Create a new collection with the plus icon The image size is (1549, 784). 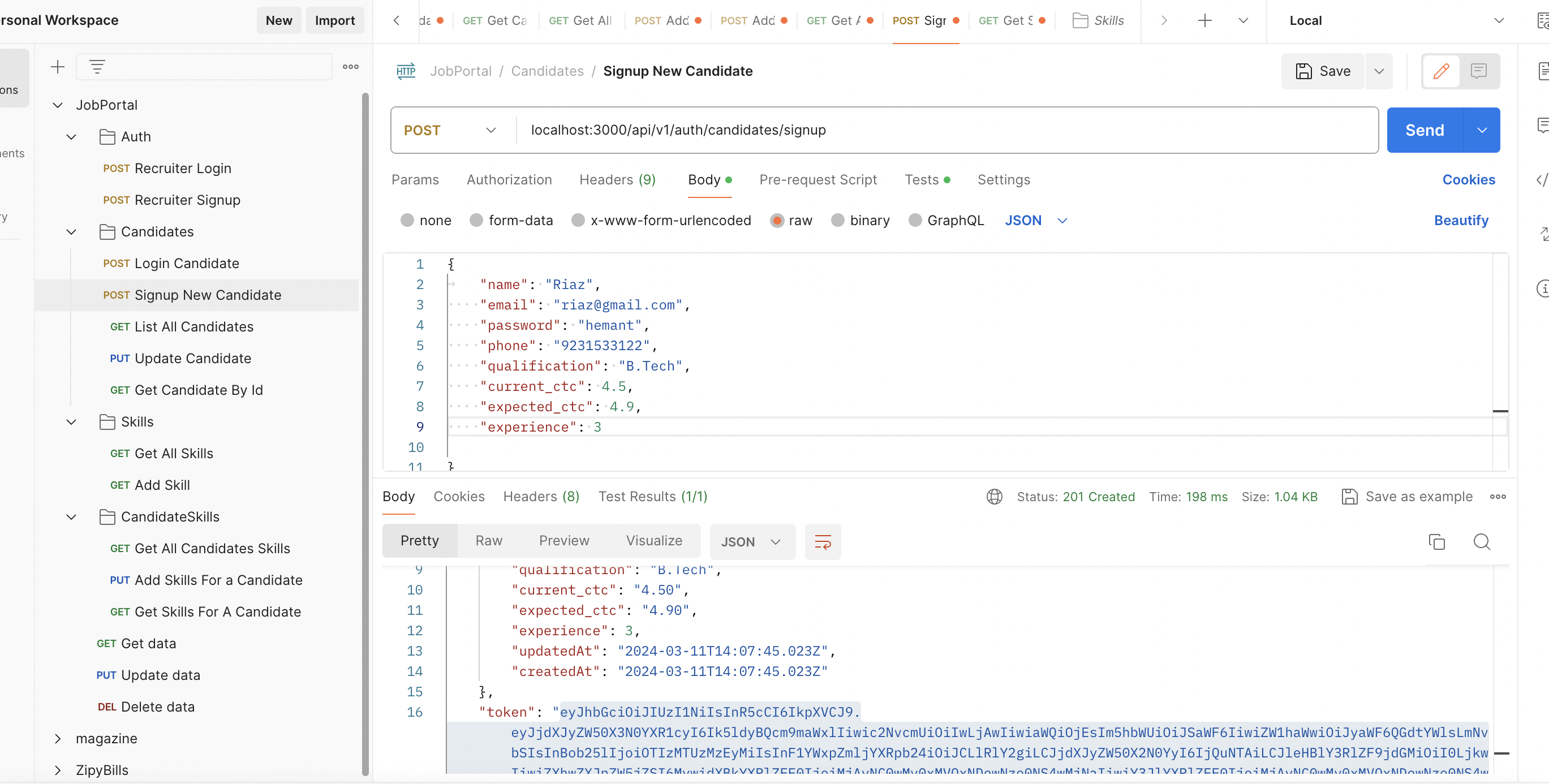pos(58,67)
